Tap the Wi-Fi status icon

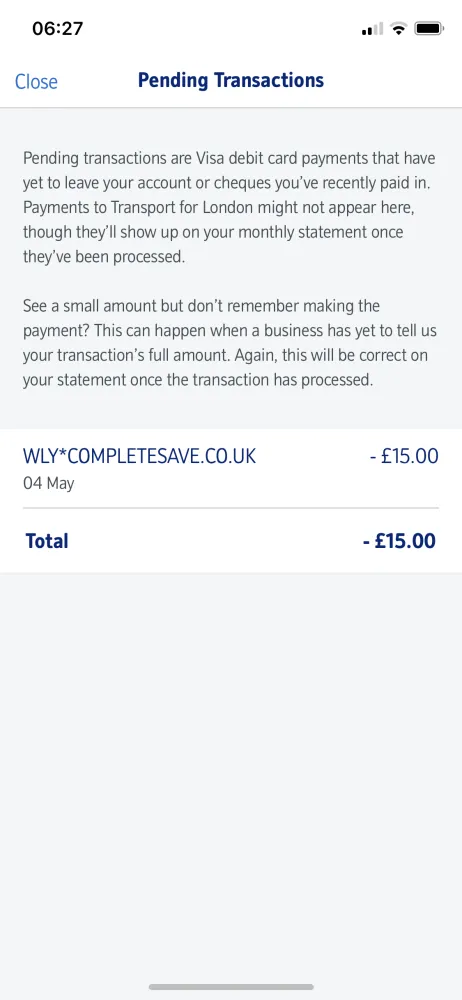pos(399,29)
